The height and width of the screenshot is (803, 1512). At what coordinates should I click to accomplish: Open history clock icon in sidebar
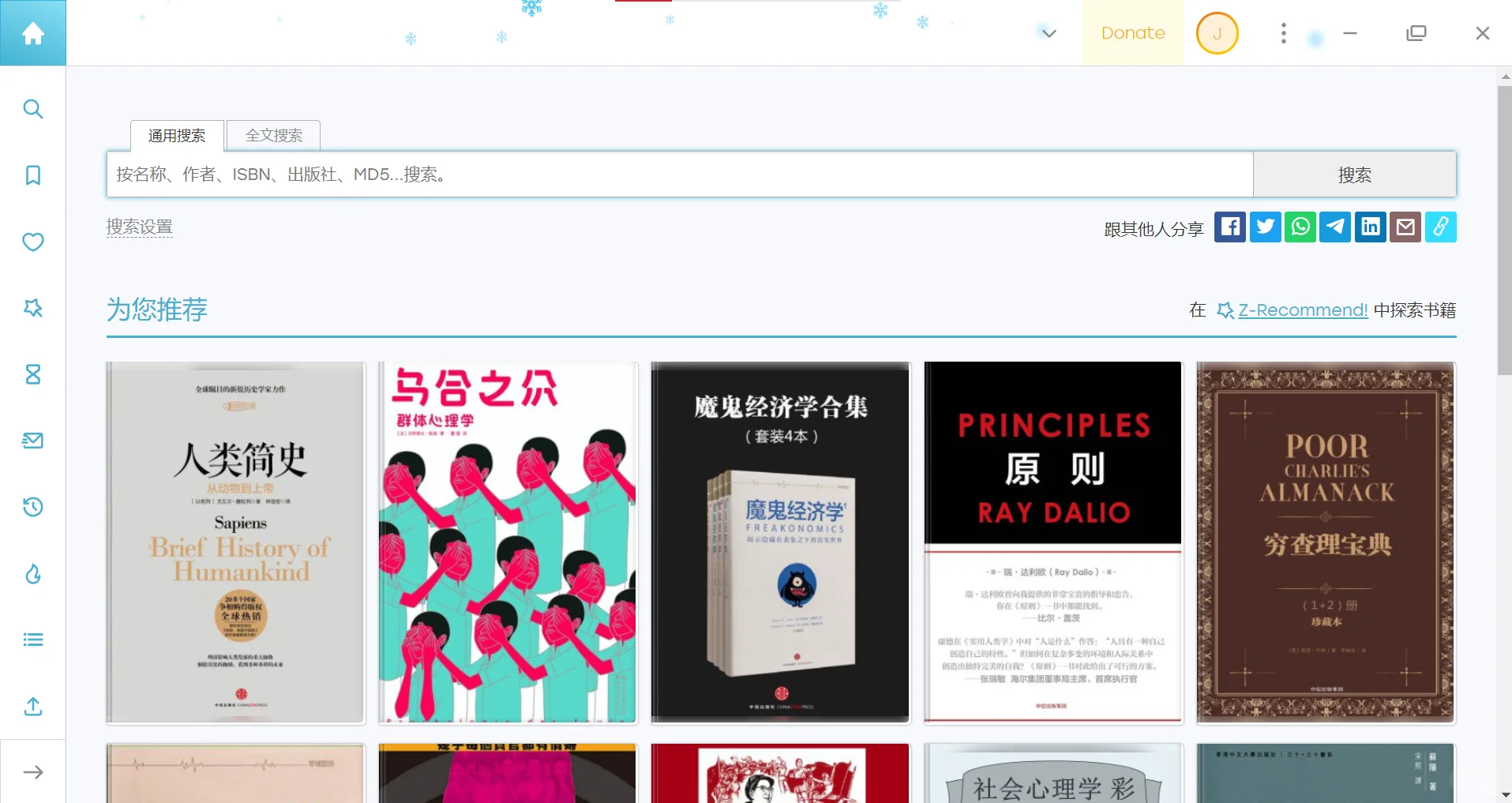(32, 507)
